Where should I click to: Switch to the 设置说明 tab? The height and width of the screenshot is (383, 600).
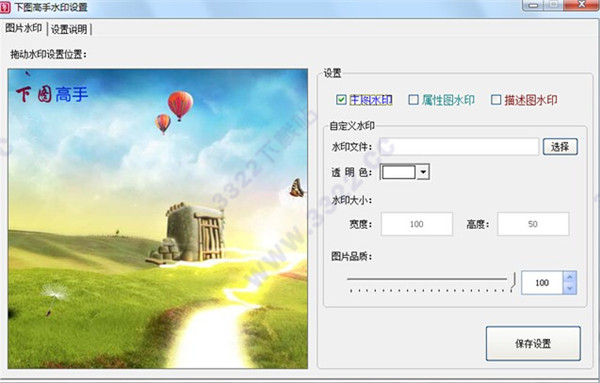coord(69,29)
